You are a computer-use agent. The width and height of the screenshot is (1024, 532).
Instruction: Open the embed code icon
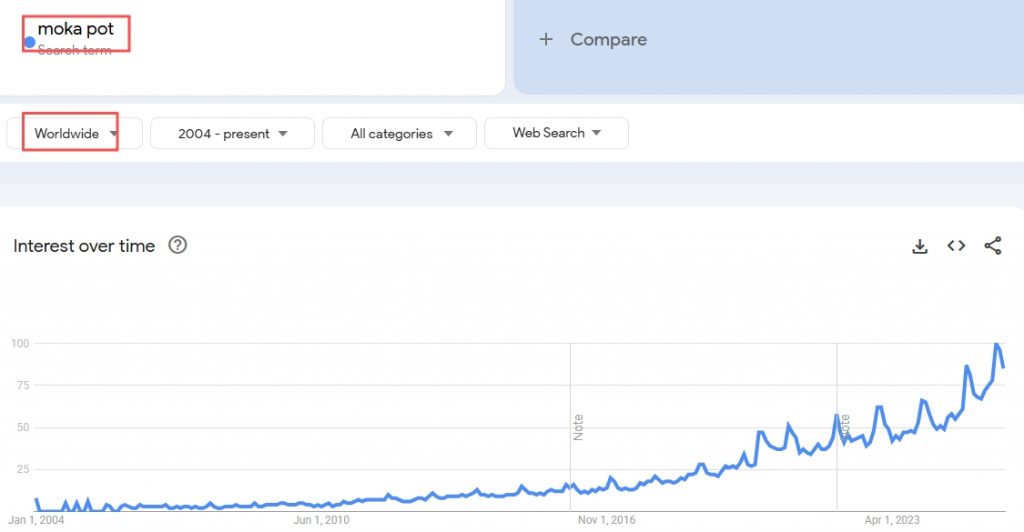[x=956, y=246]
